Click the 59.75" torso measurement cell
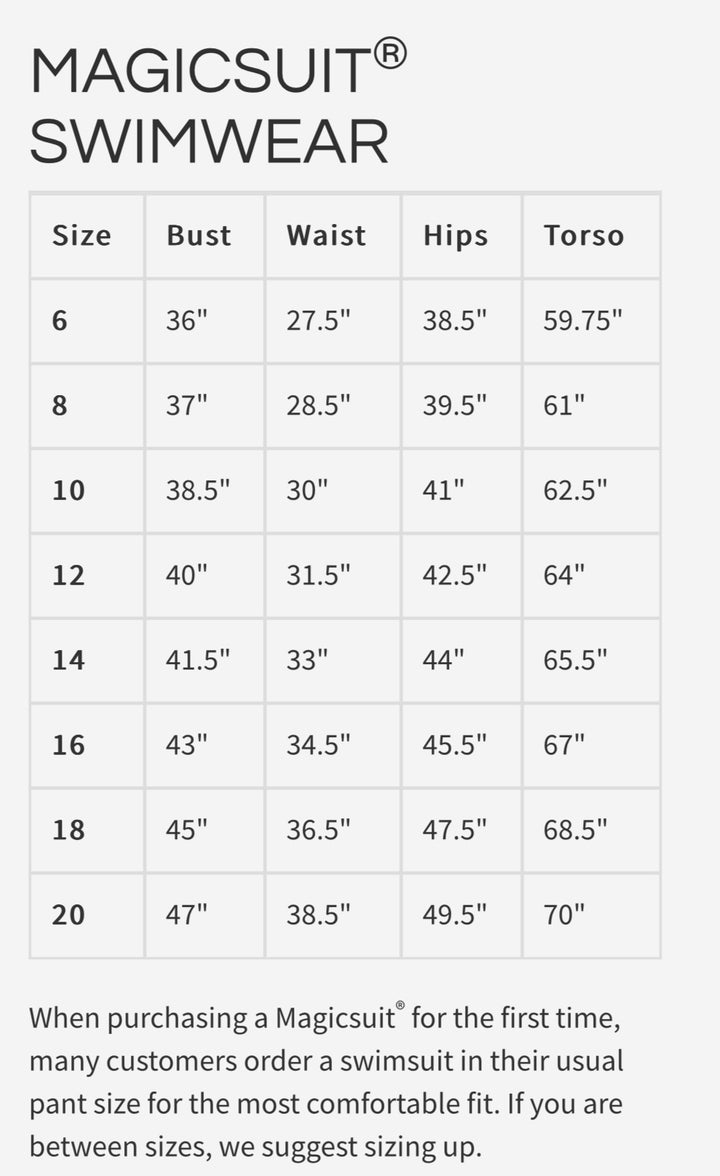Screen dimensions: 720x1176 (583, 321)
